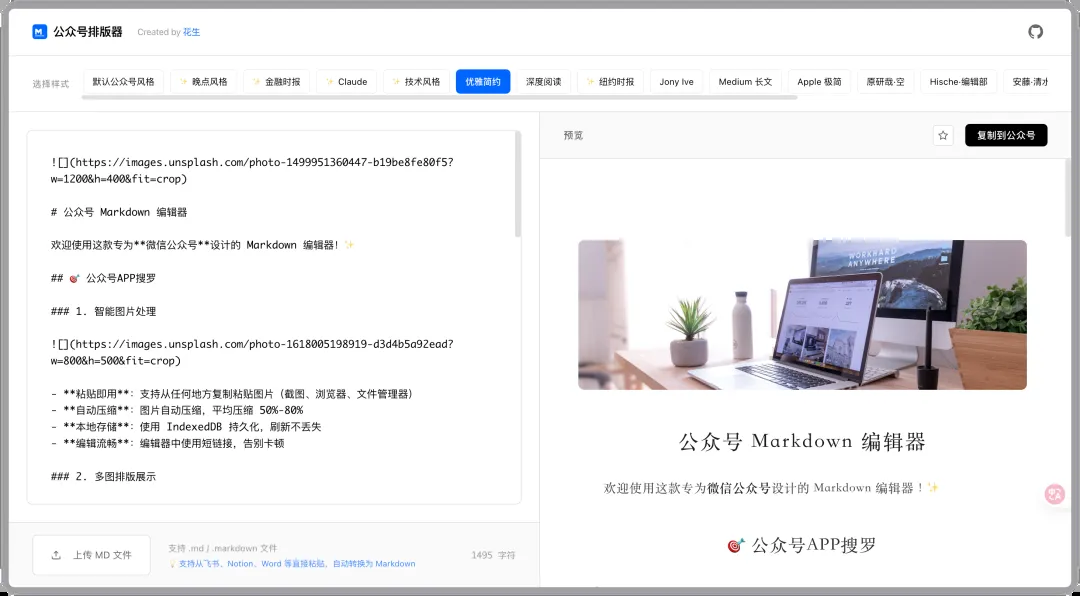Apply the Medium 长文 style
The image size is (1080, 596).
coord(745,82)
